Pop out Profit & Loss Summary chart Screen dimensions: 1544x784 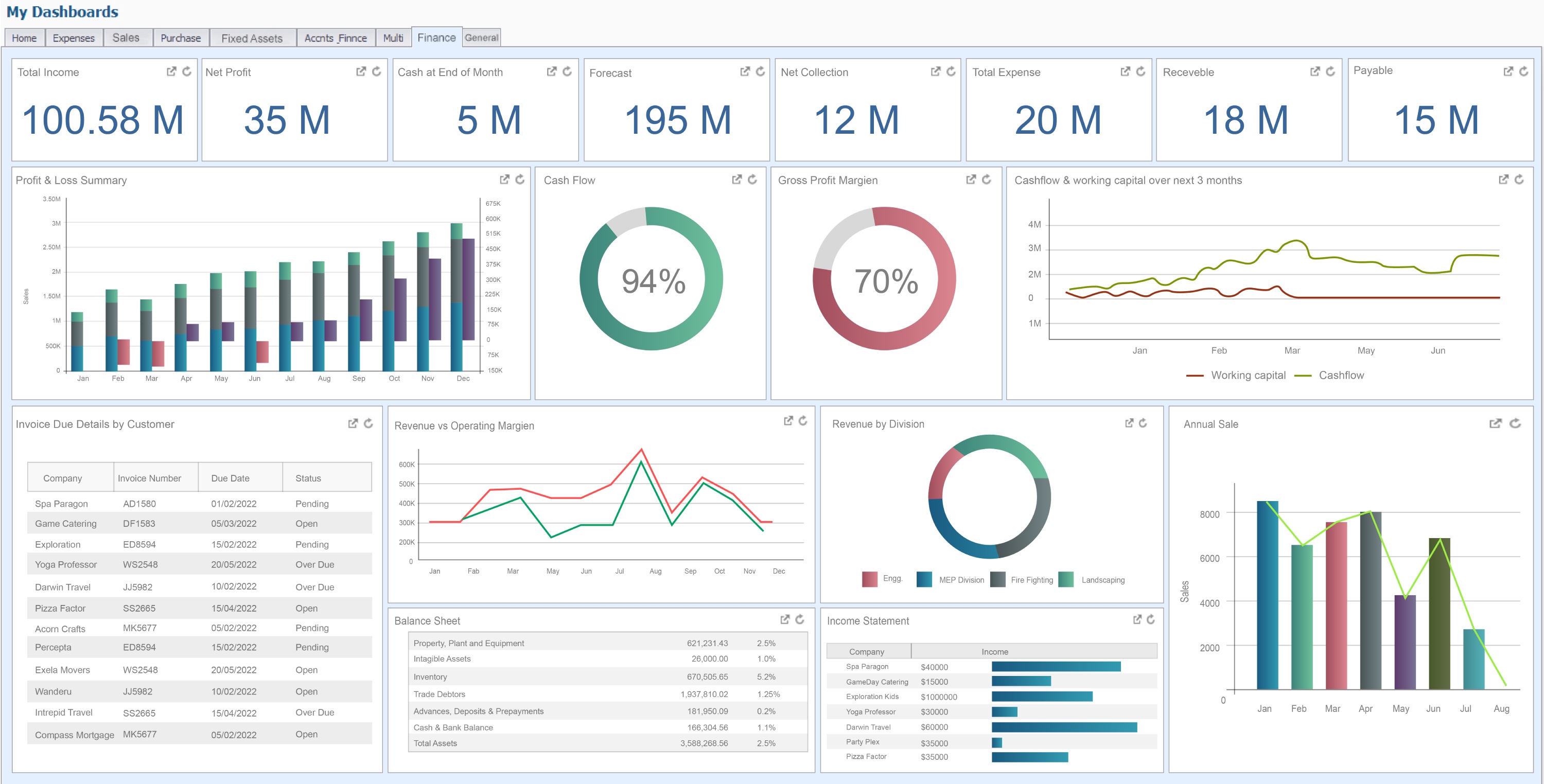[505, 179]
